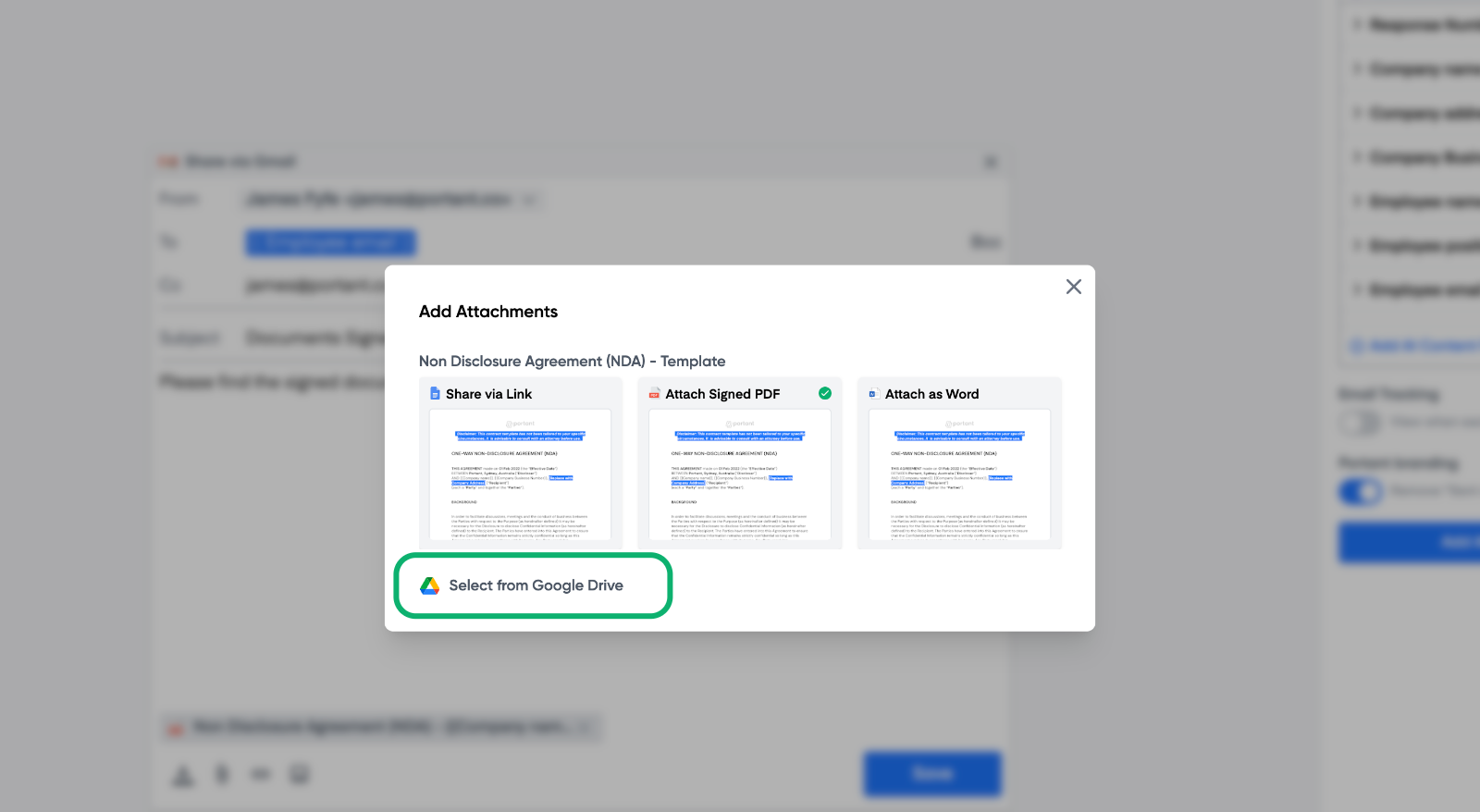
Task: Click the Google Docs icon beside Share via Link
Action: point(435,394)
